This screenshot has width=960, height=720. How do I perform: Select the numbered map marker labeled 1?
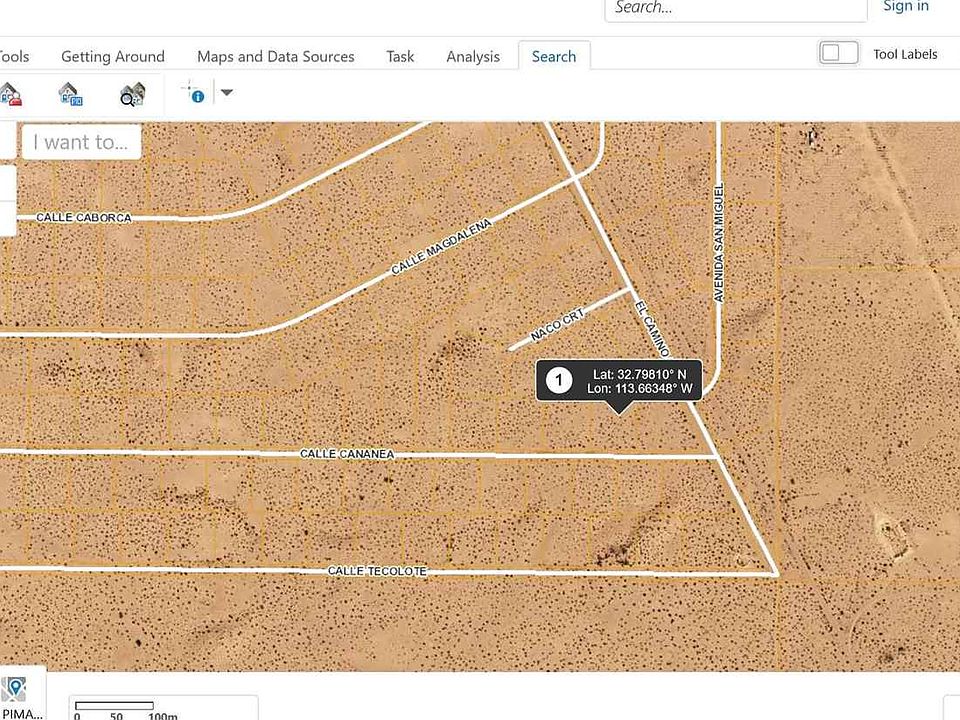(x=558, y=380)
